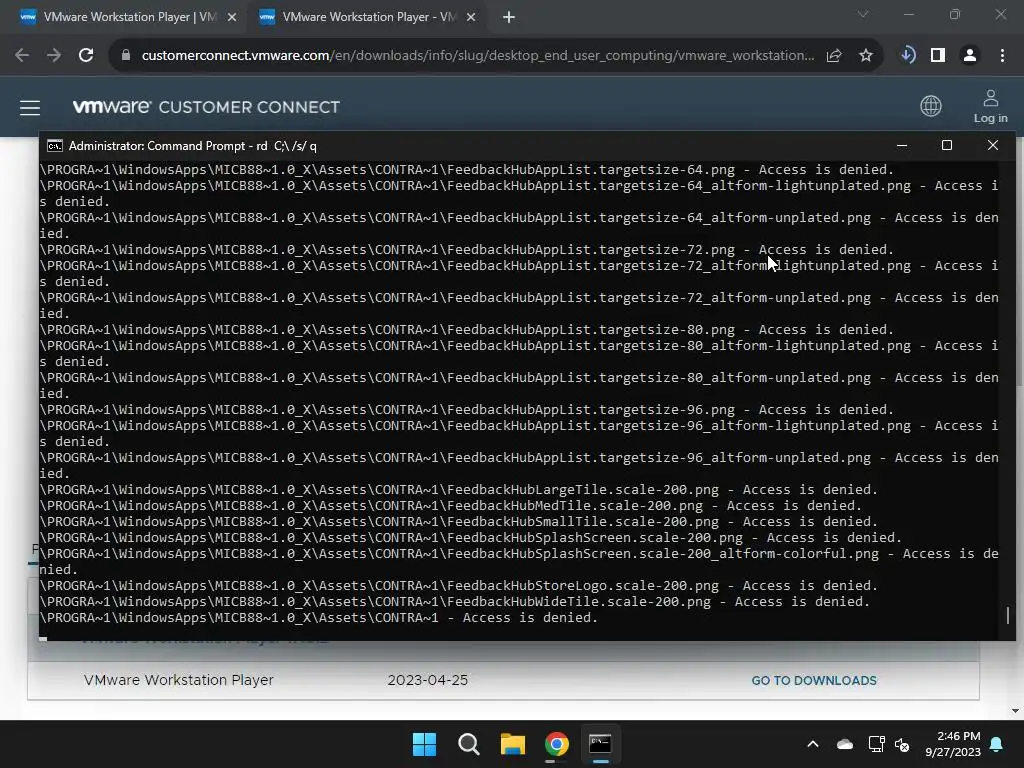Open the Windows Start menu

(424, 744)
